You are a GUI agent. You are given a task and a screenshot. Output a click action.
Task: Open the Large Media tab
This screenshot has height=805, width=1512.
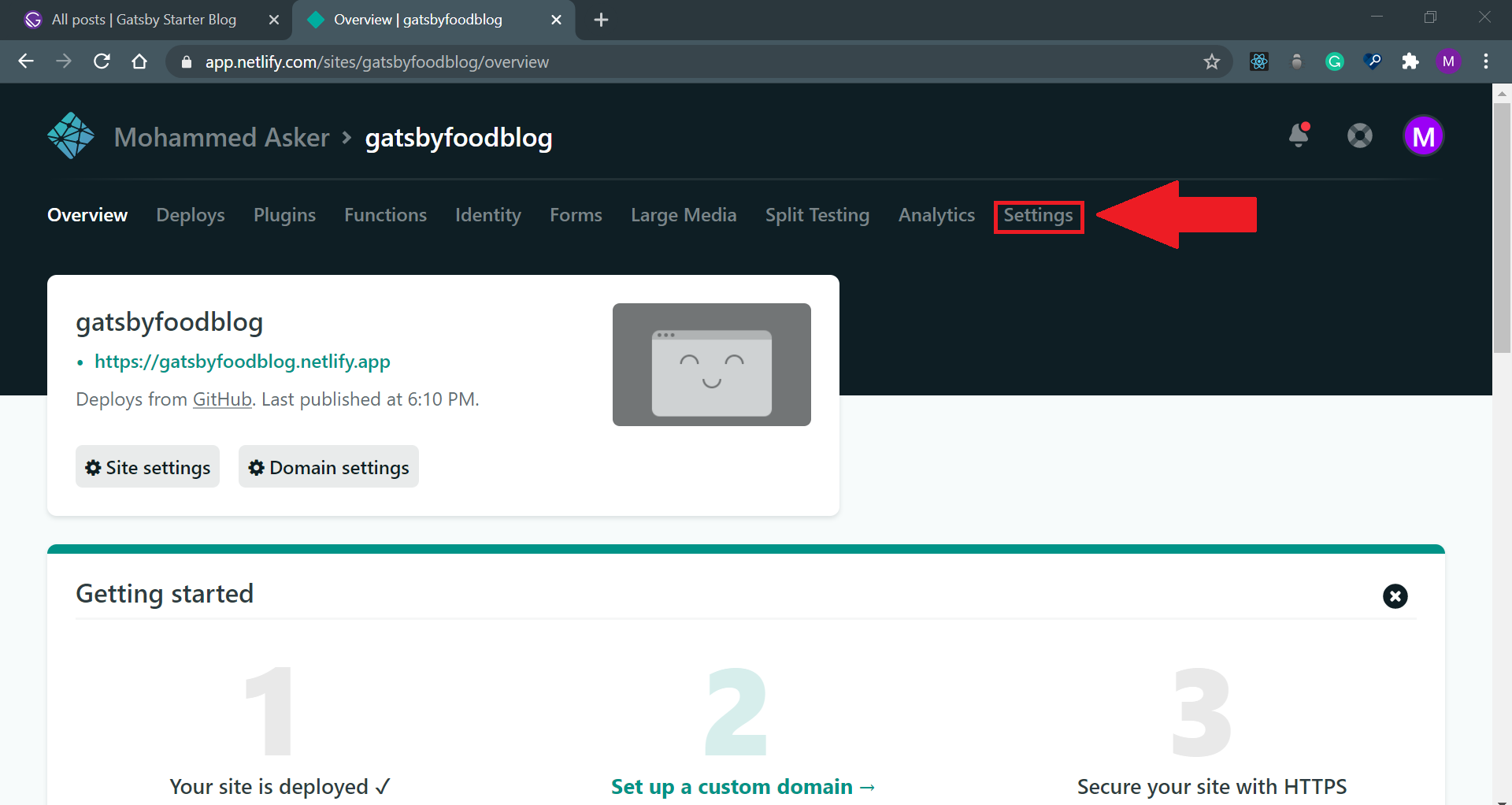point(684,215)
